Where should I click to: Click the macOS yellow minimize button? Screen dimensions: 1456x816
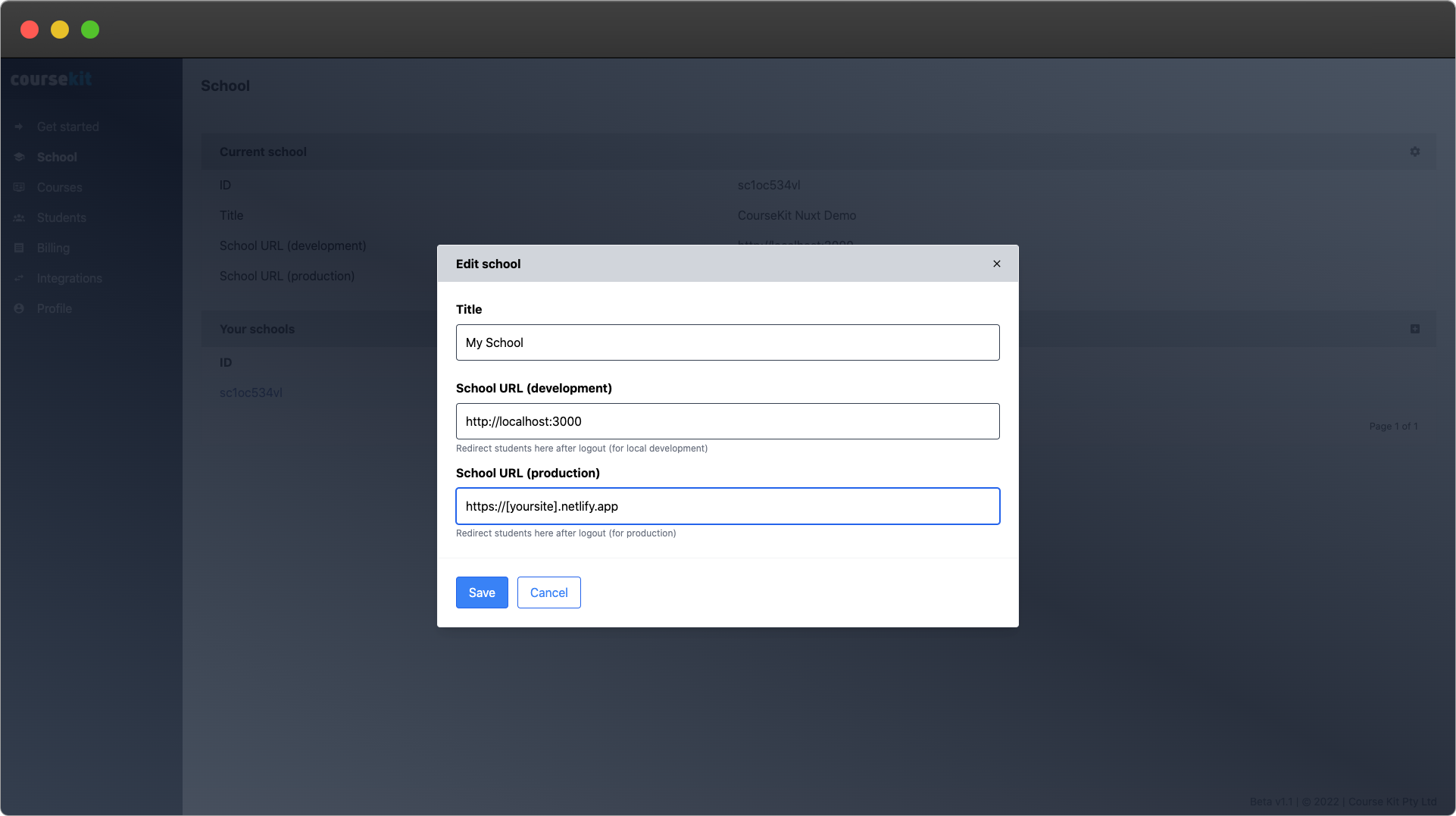pyautogui.click(x=60, y=30)
